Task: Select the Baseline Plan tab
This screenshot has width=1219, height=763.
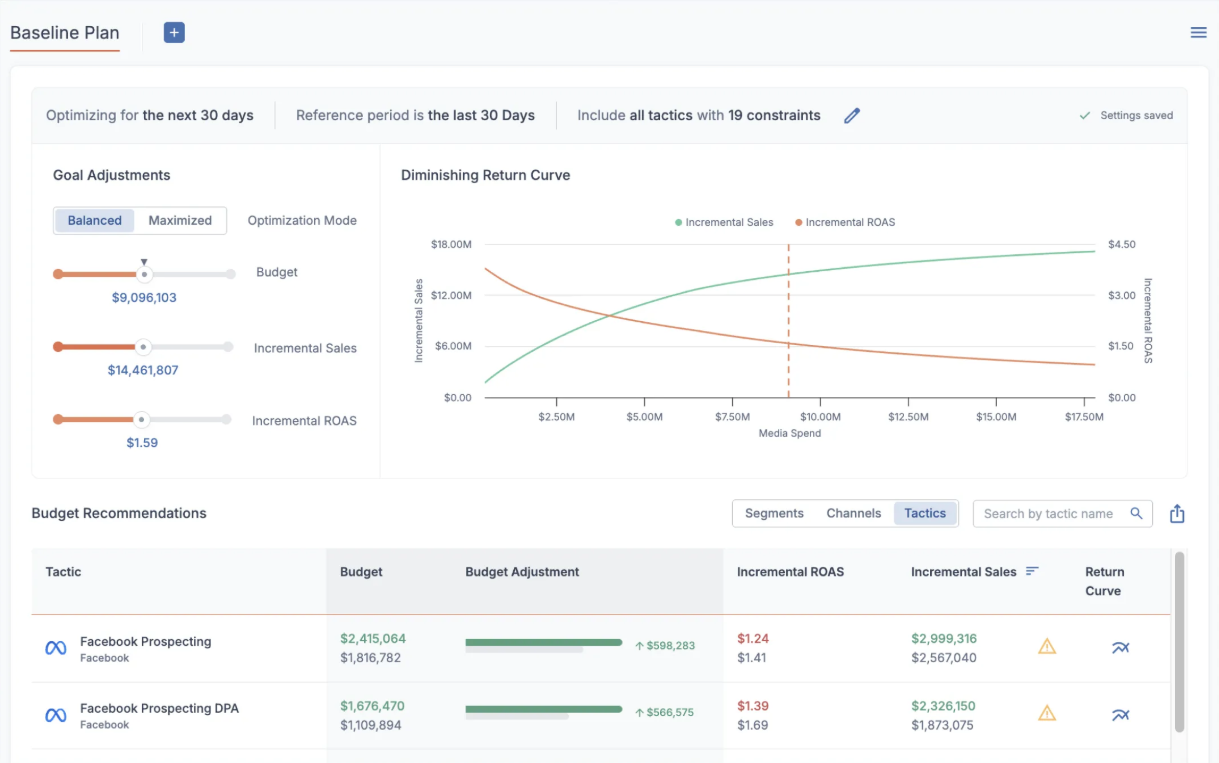Action: pos(65,33)
